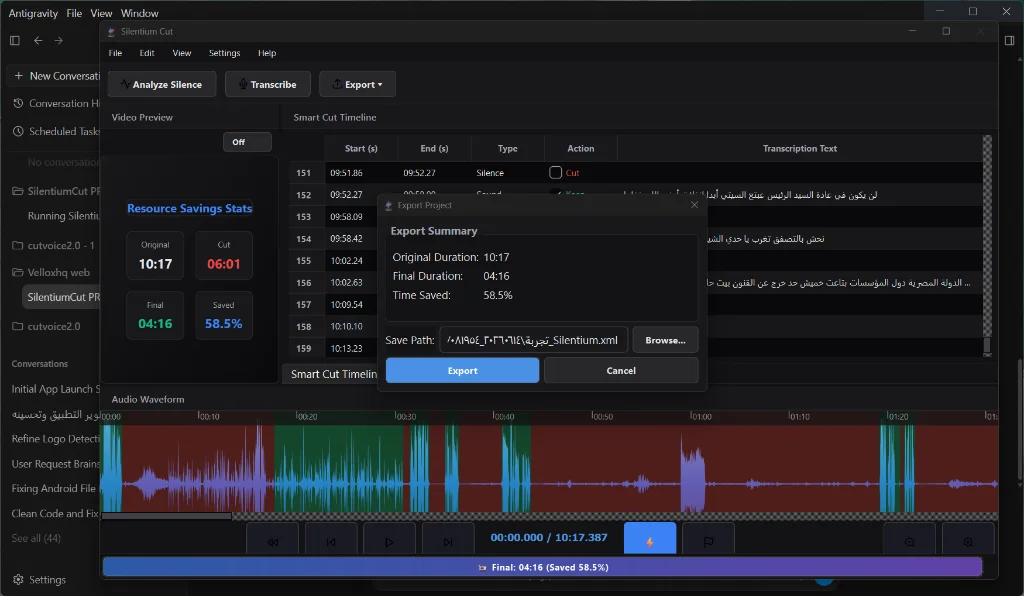Open the Clean Code and Fix conversation

tap(55, 513)
